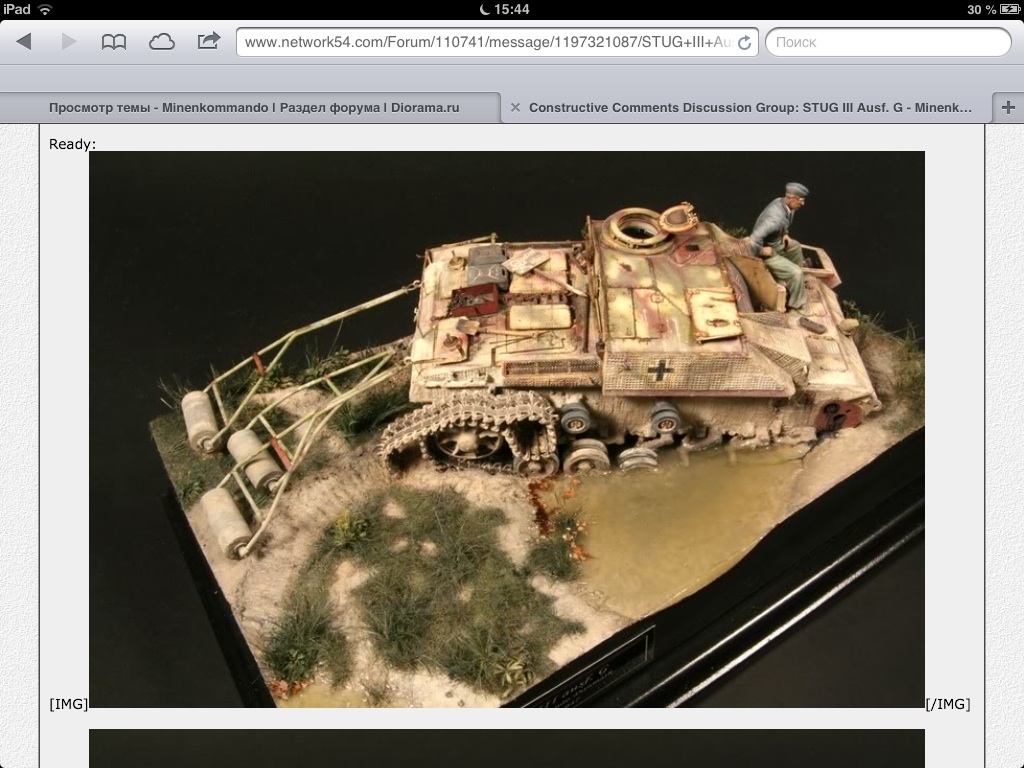1024x768 pixels.
Task: Select the Constructive Comments Discussion Group tab title
Action: (x=750, y=107)
